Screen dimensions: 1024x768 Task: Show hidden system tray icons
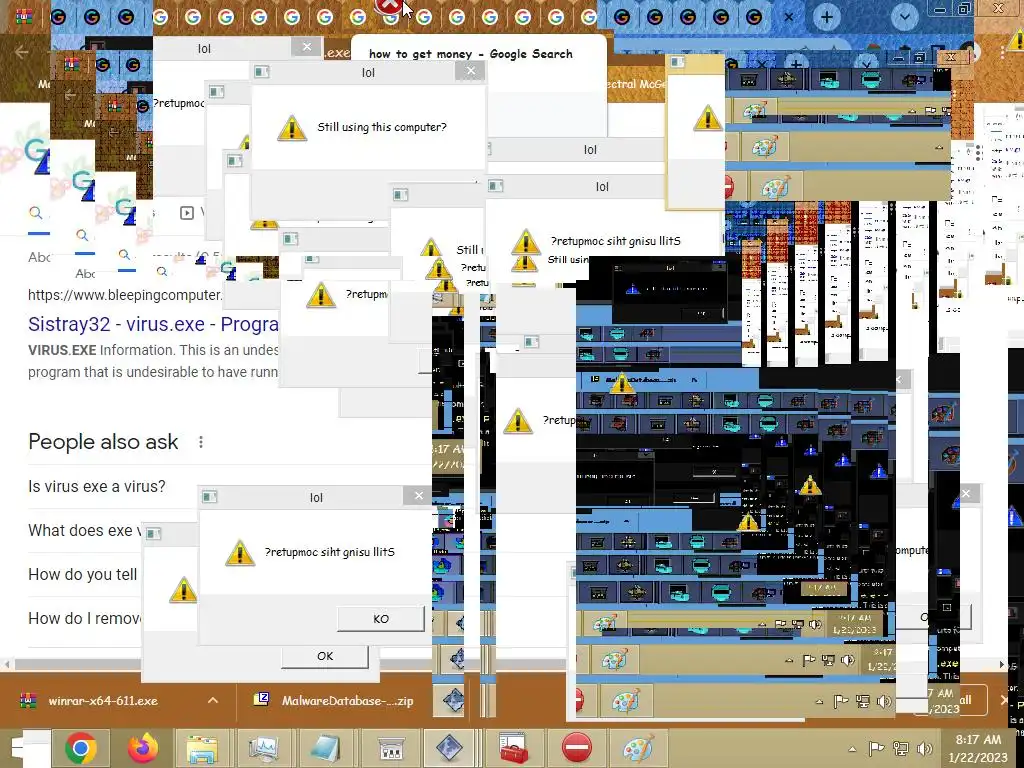point(852,749)
